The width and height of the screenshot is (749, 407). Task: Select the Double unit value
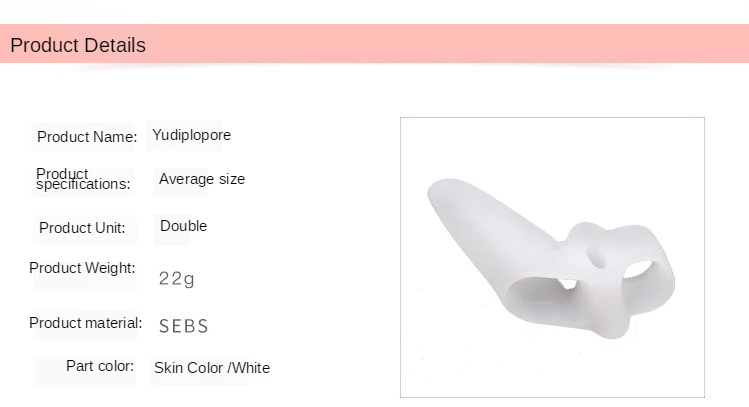pyautogui.click(x=183, y=226)
